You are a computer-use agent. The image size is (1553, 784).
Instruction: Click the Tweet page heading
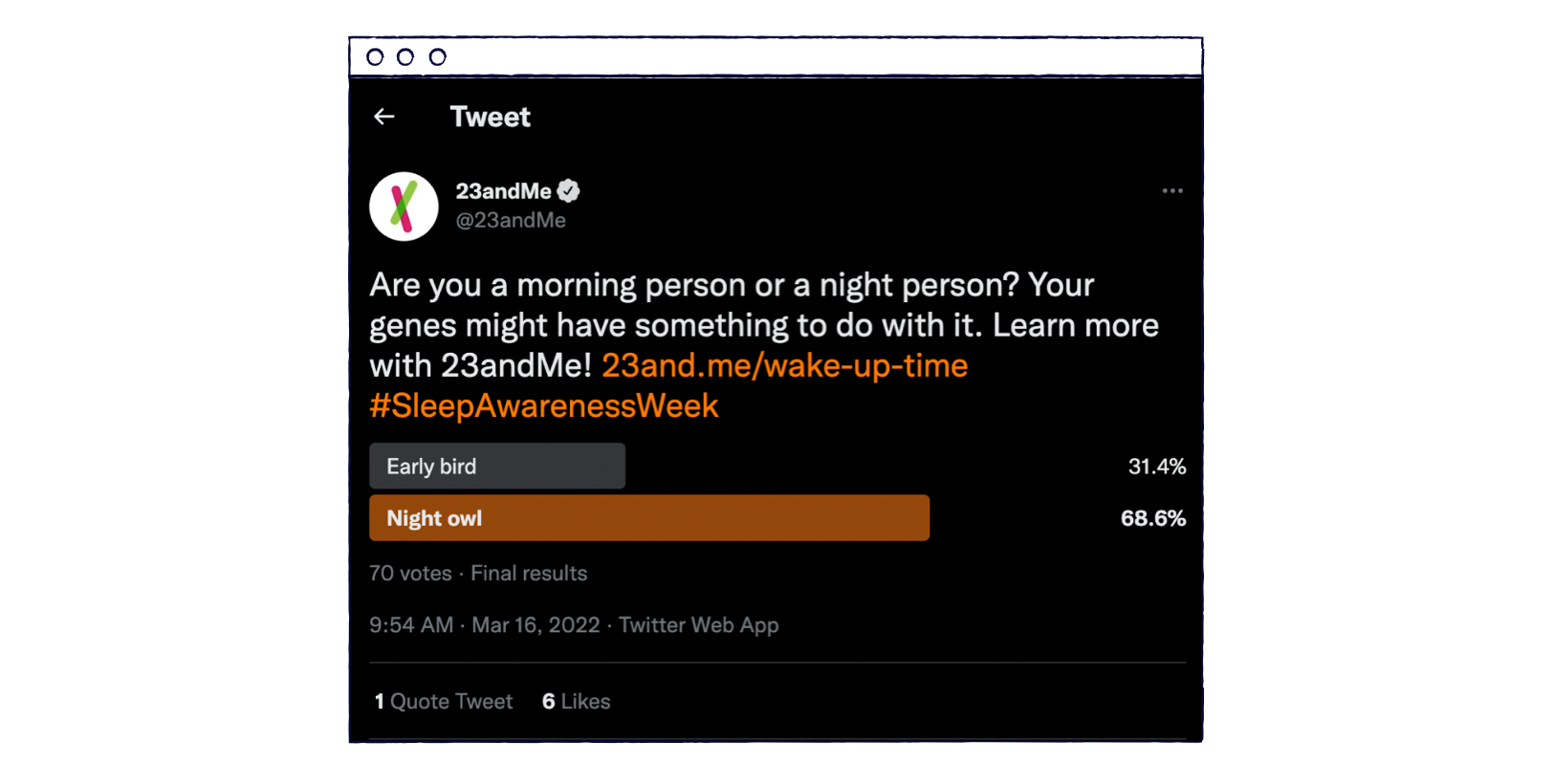[x=490, y=117]
